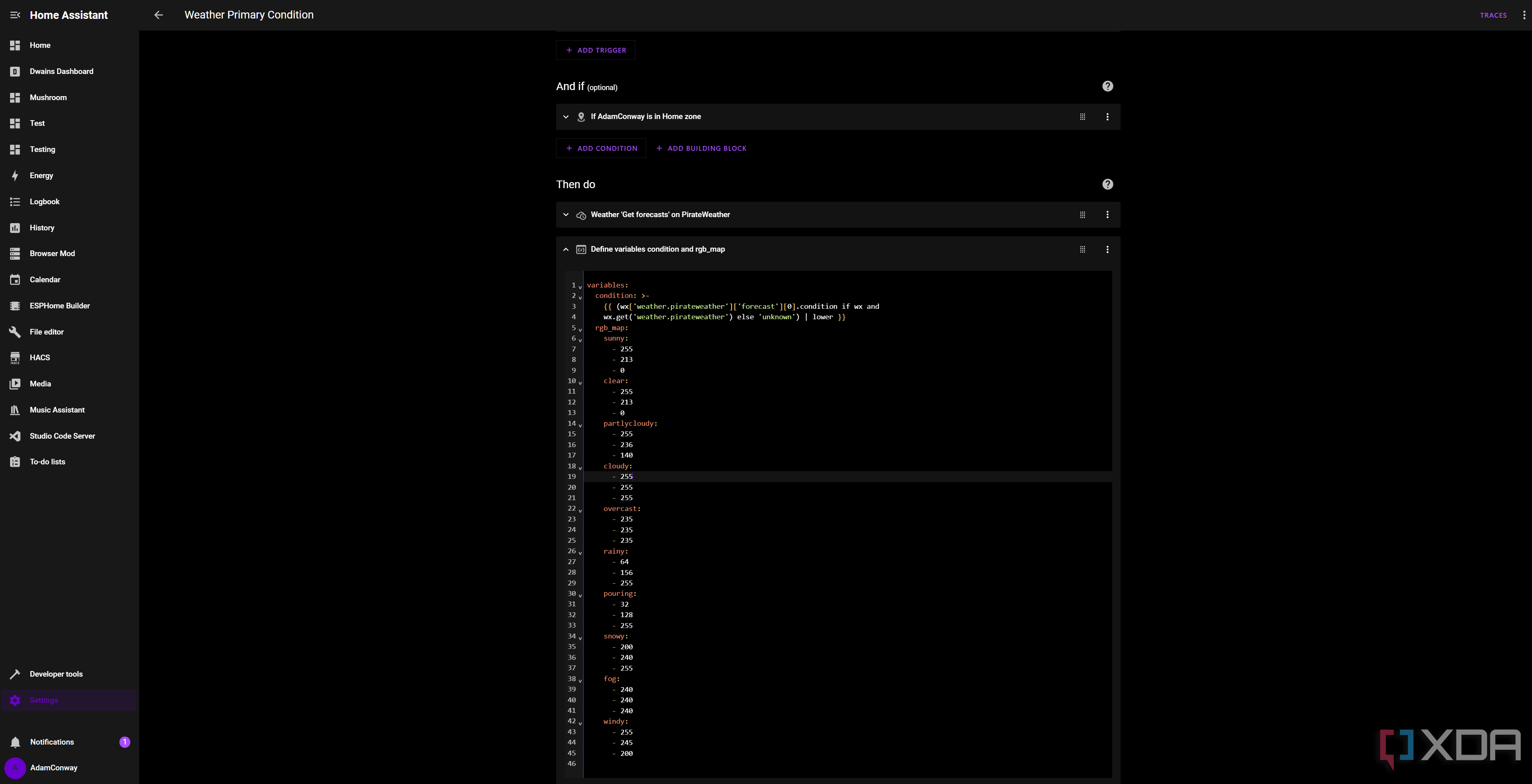Click the Browser Mod server icon

[x=15, y=253]
